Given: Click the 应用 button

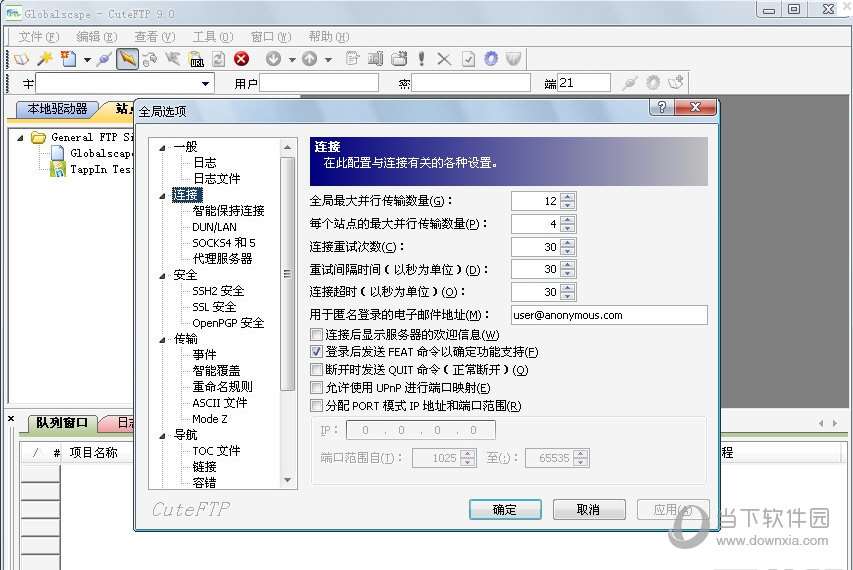Looking at the screenshot, I should pyautogui.click(x=673, y=510).
